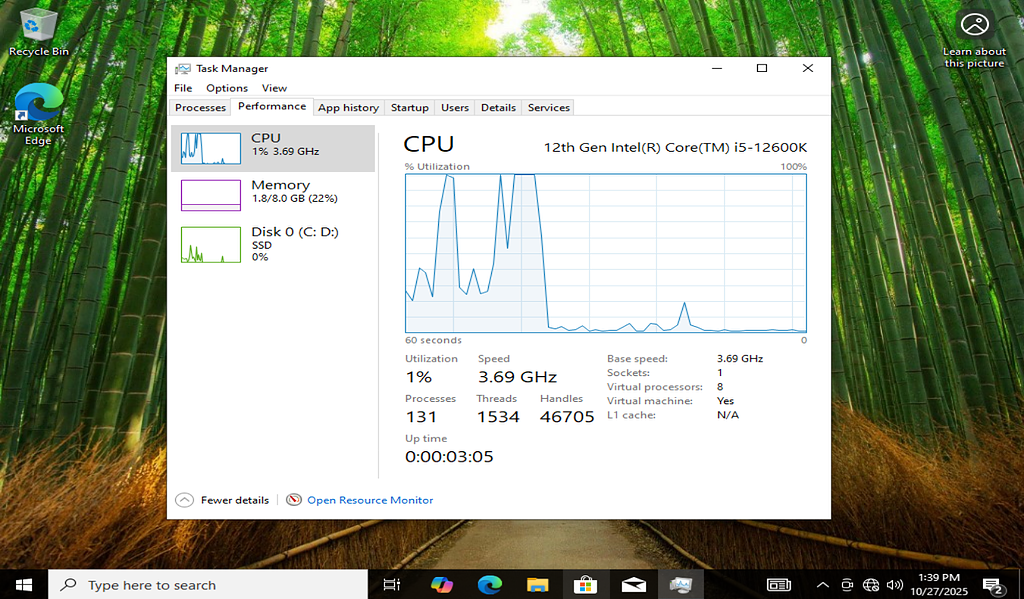
Task: Open the Services tab
Action: 548,108
